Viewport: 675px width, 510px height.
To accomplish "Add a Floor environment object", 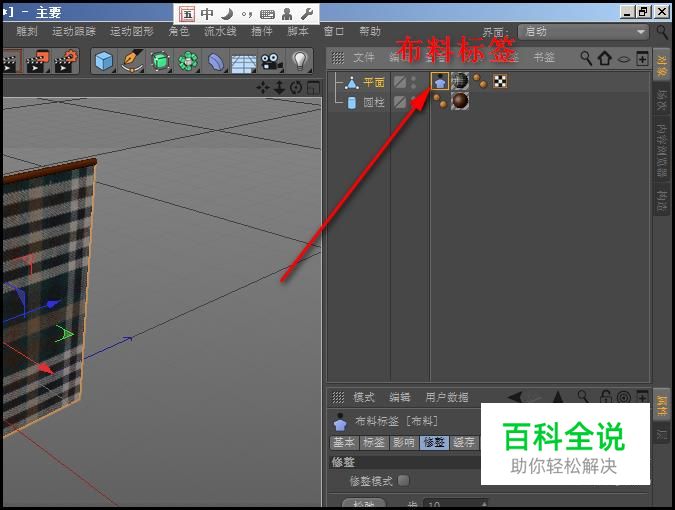I will tap(244, 63).
